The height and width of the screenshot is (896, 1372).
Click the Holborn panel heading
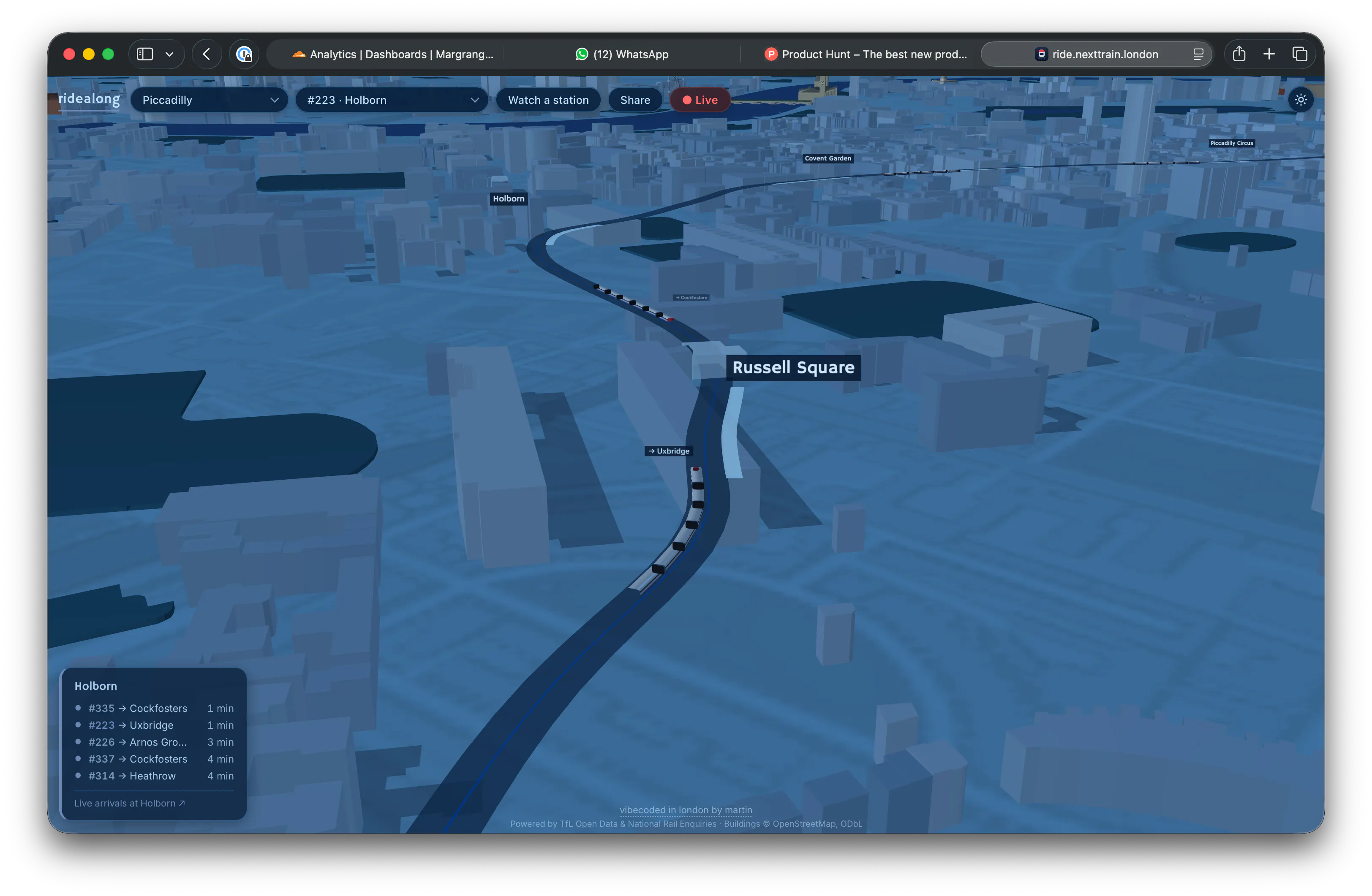point(96,686)
